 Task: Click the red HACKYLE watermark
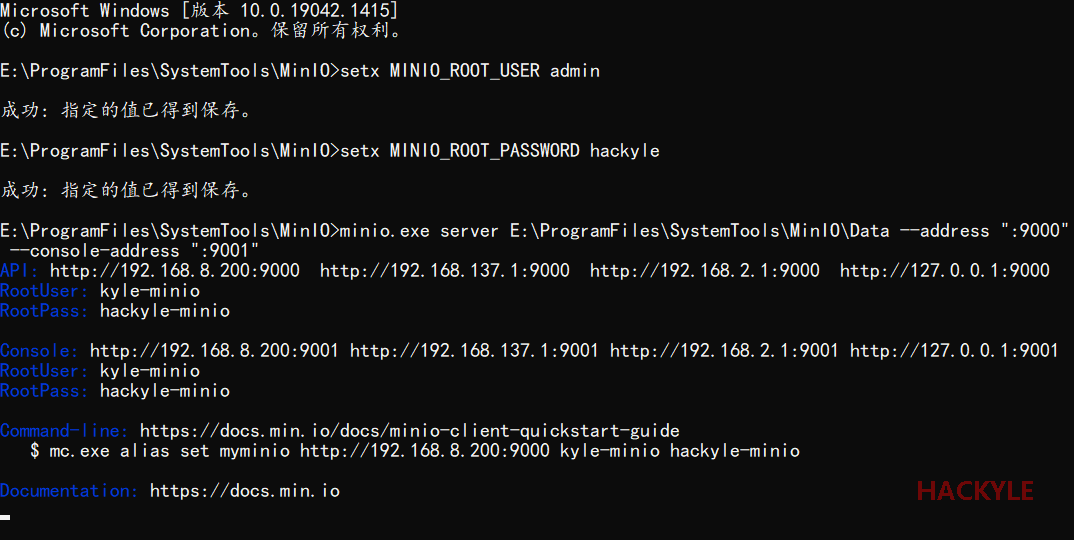(x=975, y=491)
